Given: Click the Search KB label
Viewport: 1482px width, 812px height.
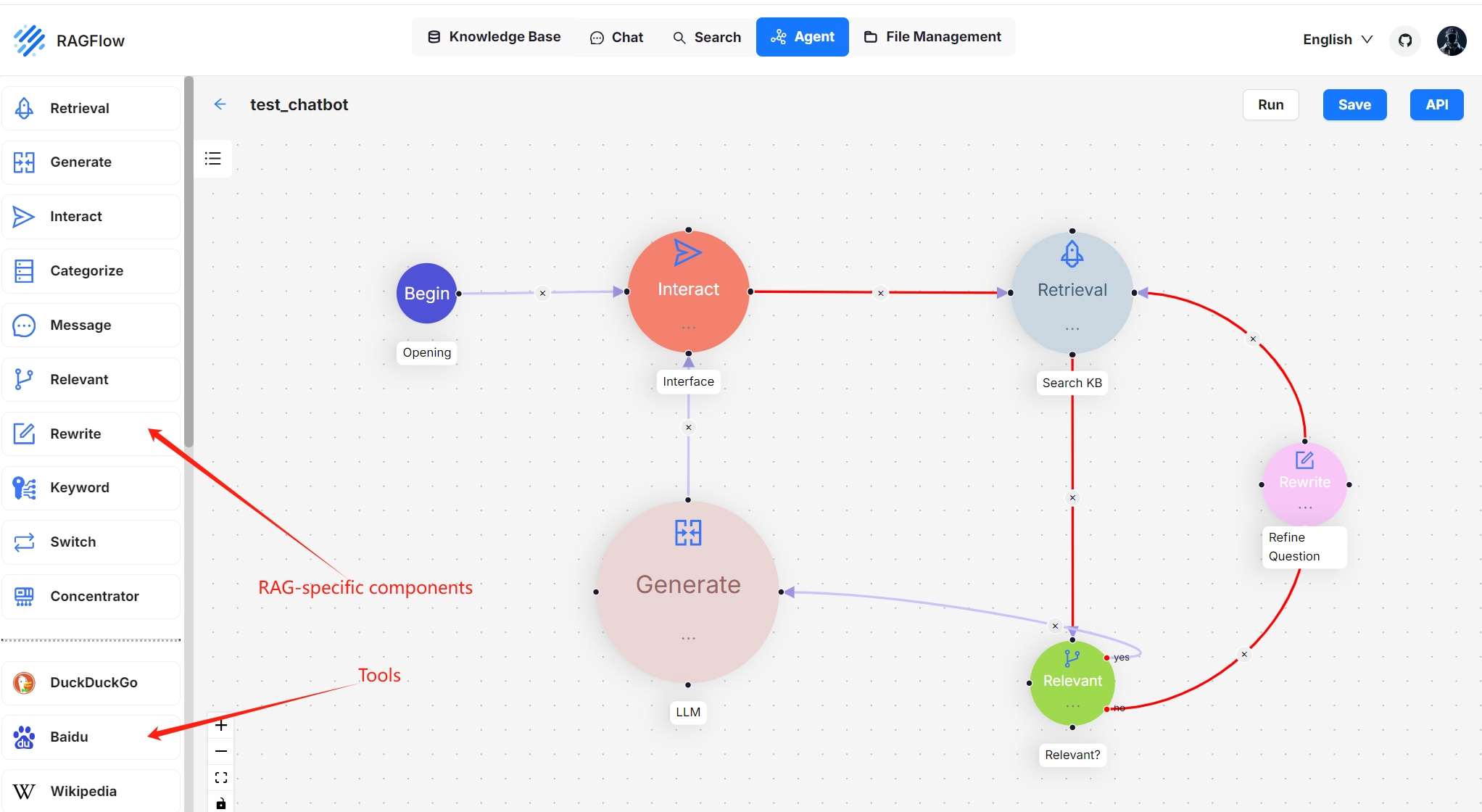Looking at the screenshot, I should tap(1072, 383).
